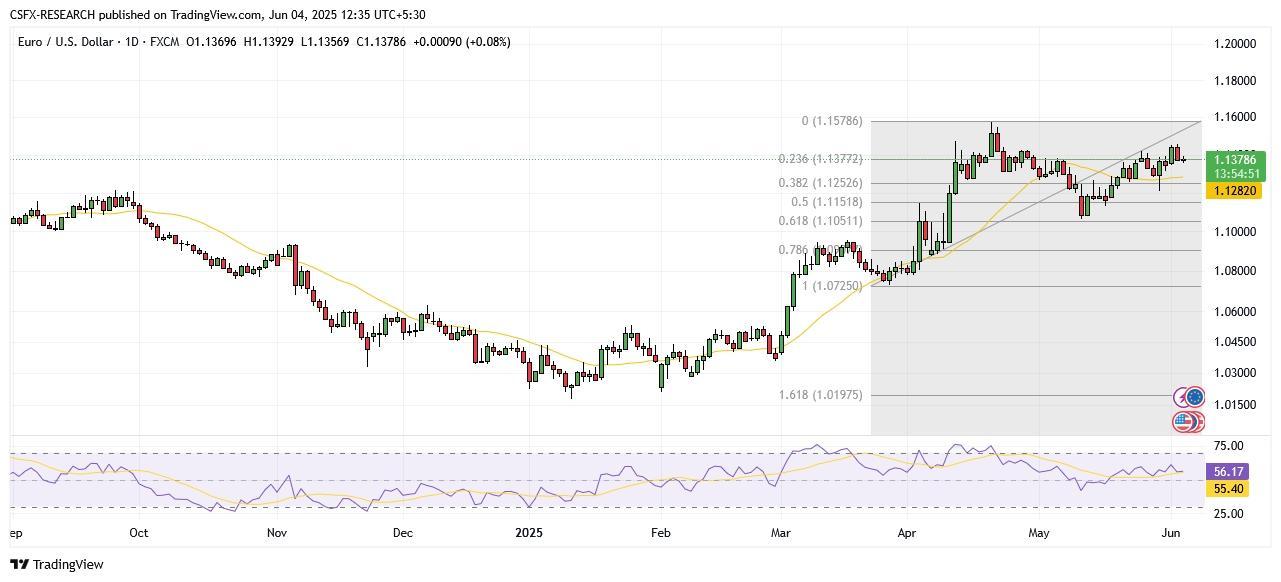Click the yellow moving average label 1.12820
The width and height of the screenshot is (1281, 582).
pos(1236,191)
